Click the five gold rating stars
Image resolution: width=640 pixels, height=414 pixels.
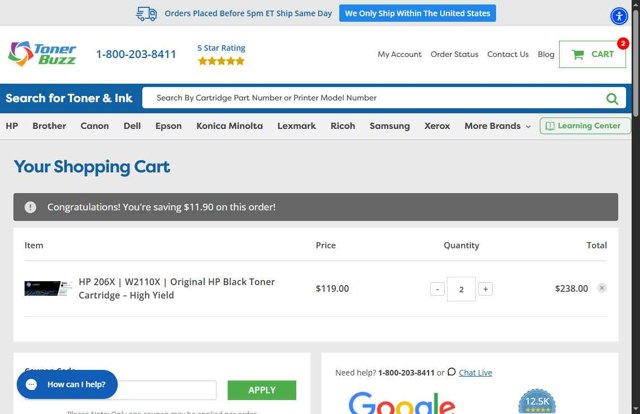click(221, 61)
